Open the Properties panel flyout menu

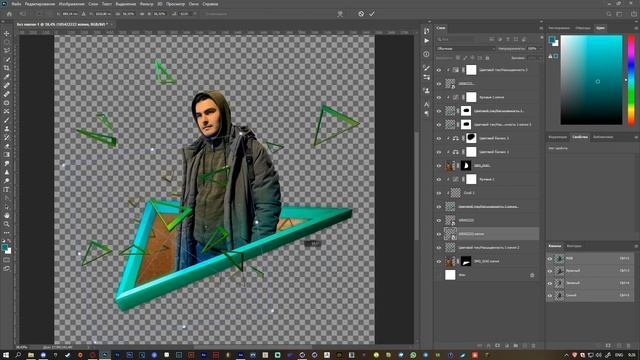(x=636, y=137)
